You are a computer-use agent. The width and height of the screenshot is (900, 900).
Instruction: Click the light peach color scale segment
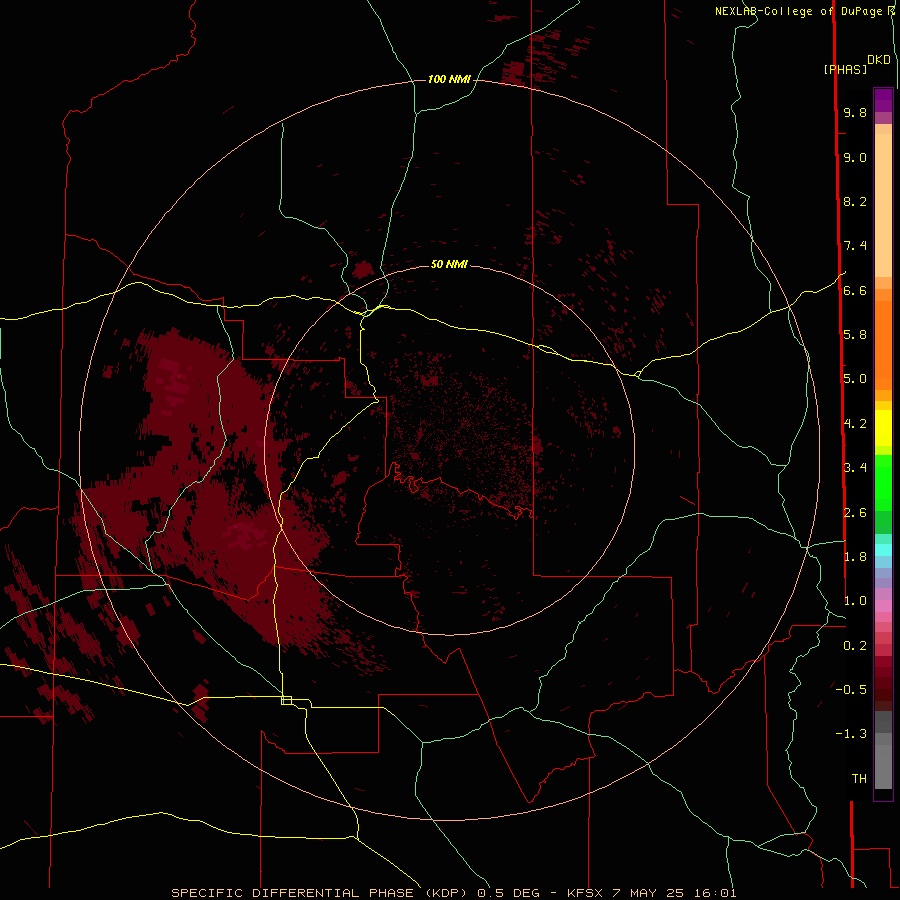883,205
